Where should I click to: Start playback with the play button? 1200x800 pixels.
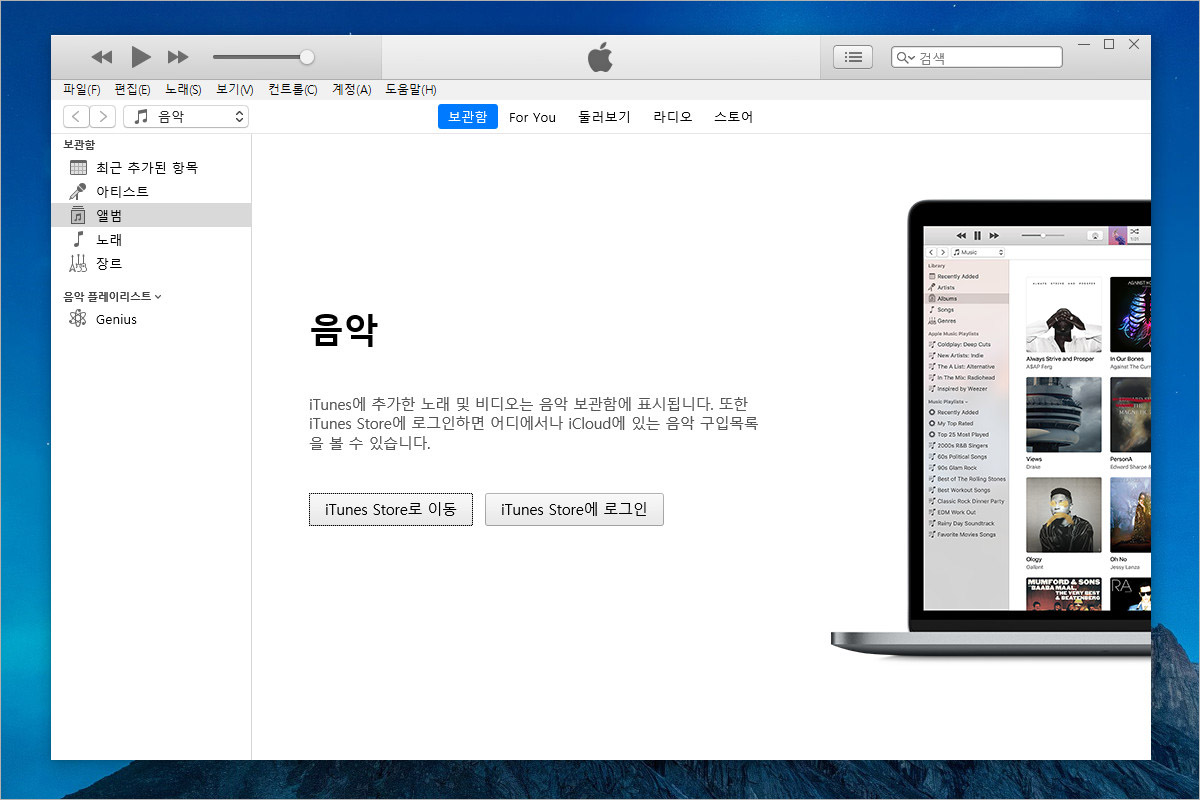click(141, 57)
